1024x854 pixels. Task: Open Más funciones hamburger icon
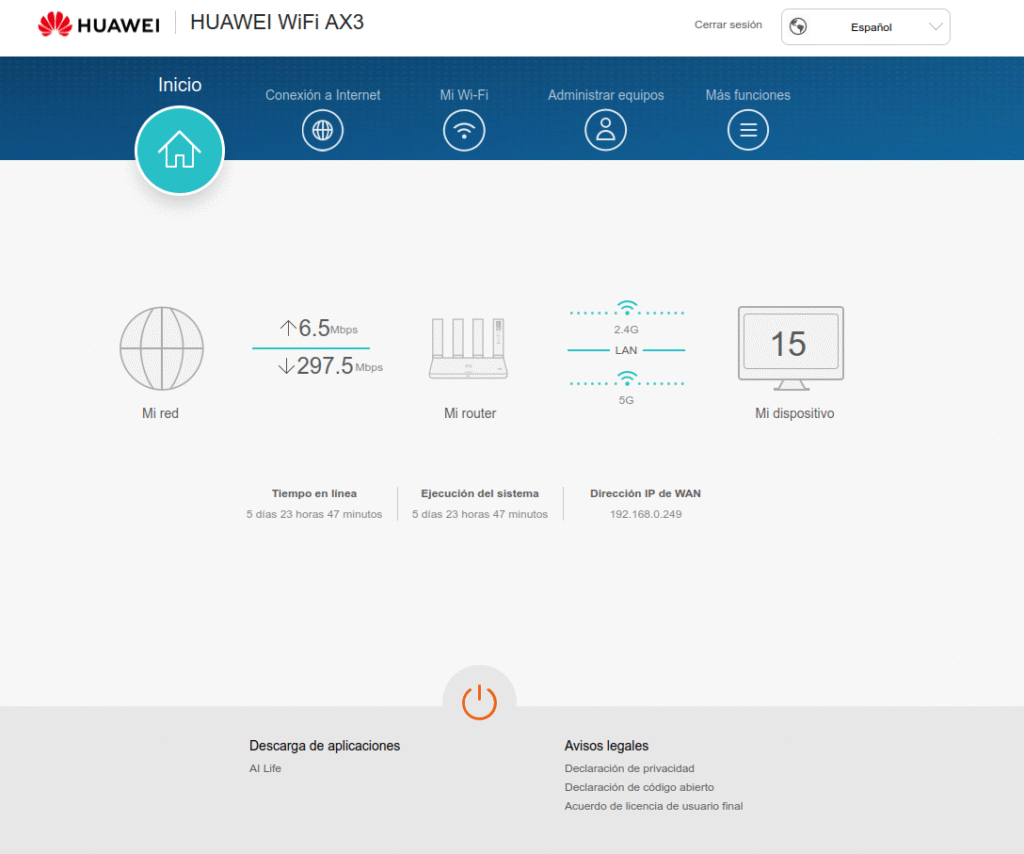(748, 130)
